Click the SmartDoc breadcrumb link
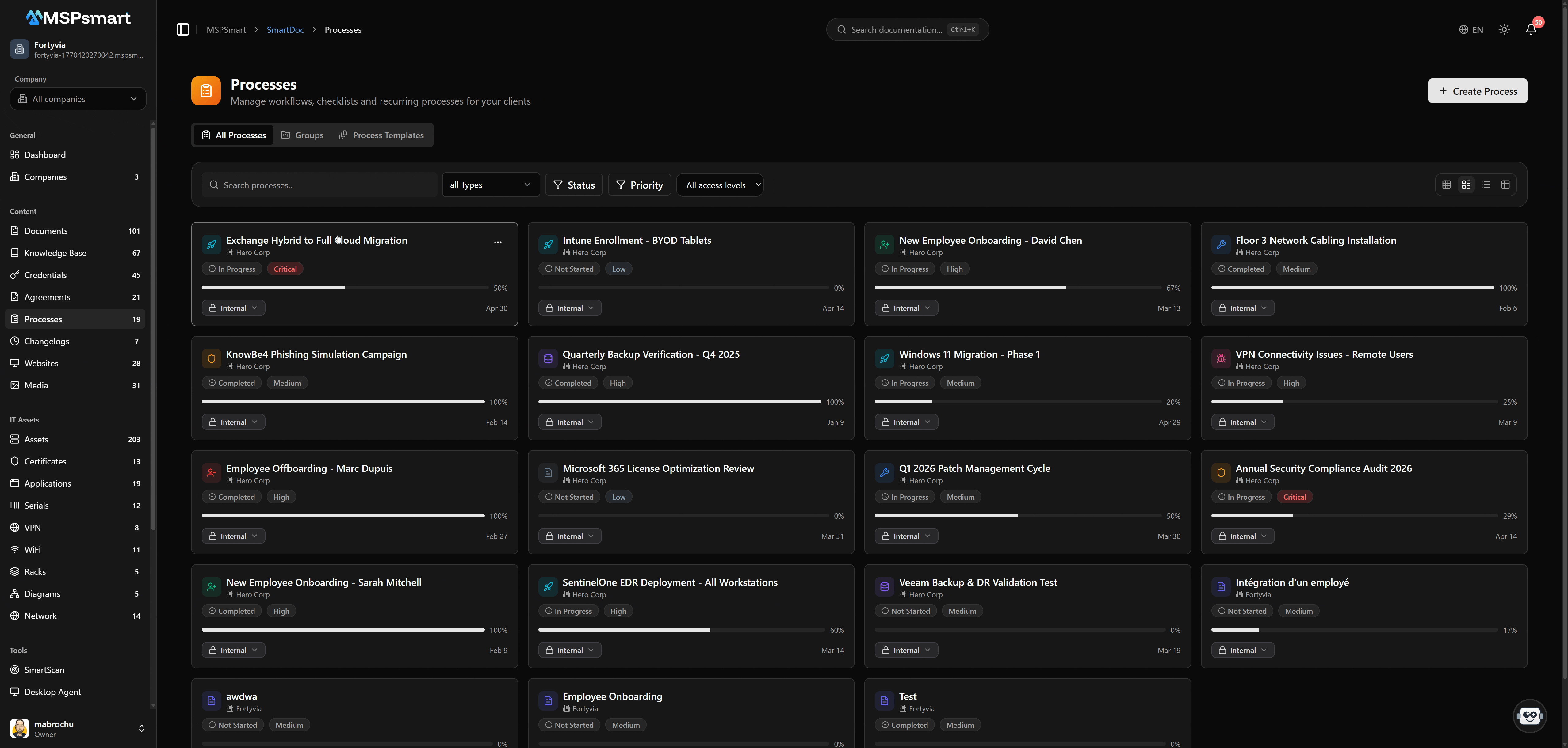 coord(285,29)
